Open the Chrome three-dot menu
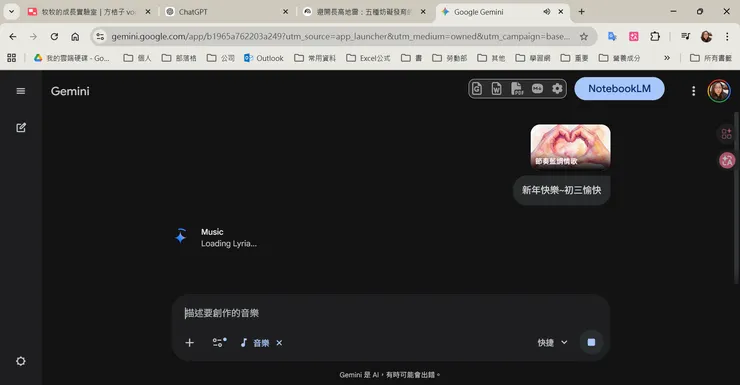 (x=727, y=36)
